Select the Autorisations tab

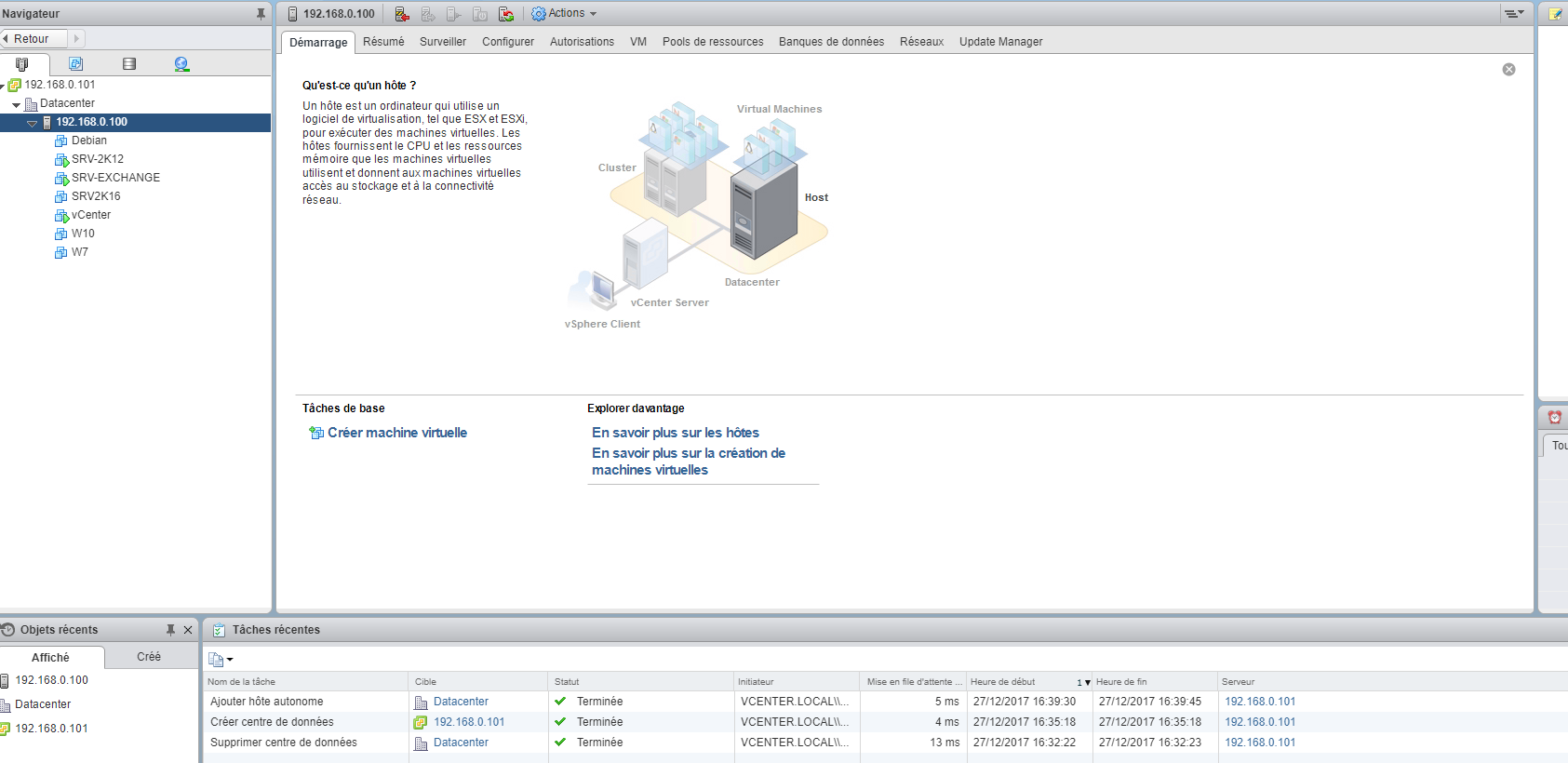click(x=582, y=42)
